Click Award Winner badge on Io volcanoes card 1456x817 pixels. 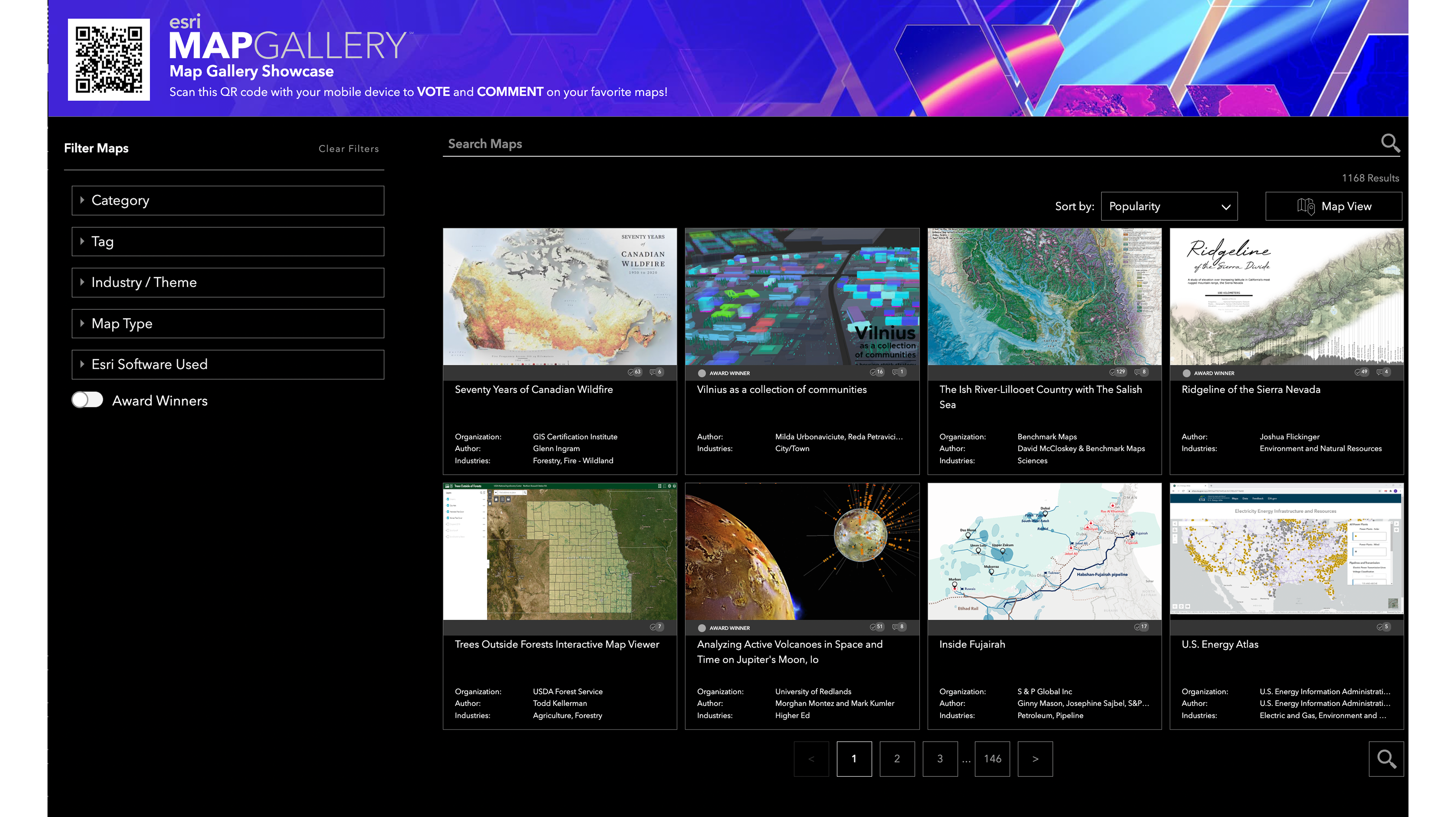pos(723,628)
